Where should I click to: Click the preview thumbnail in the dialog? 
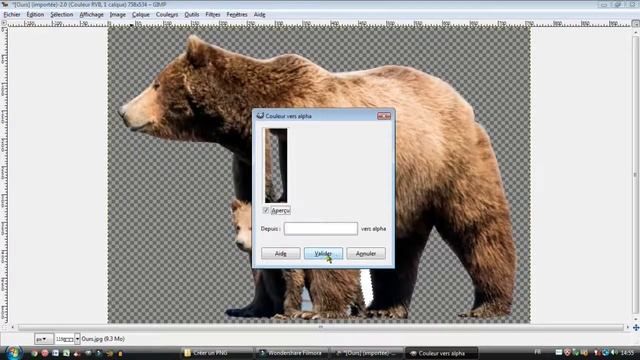[x=276, y=165]
